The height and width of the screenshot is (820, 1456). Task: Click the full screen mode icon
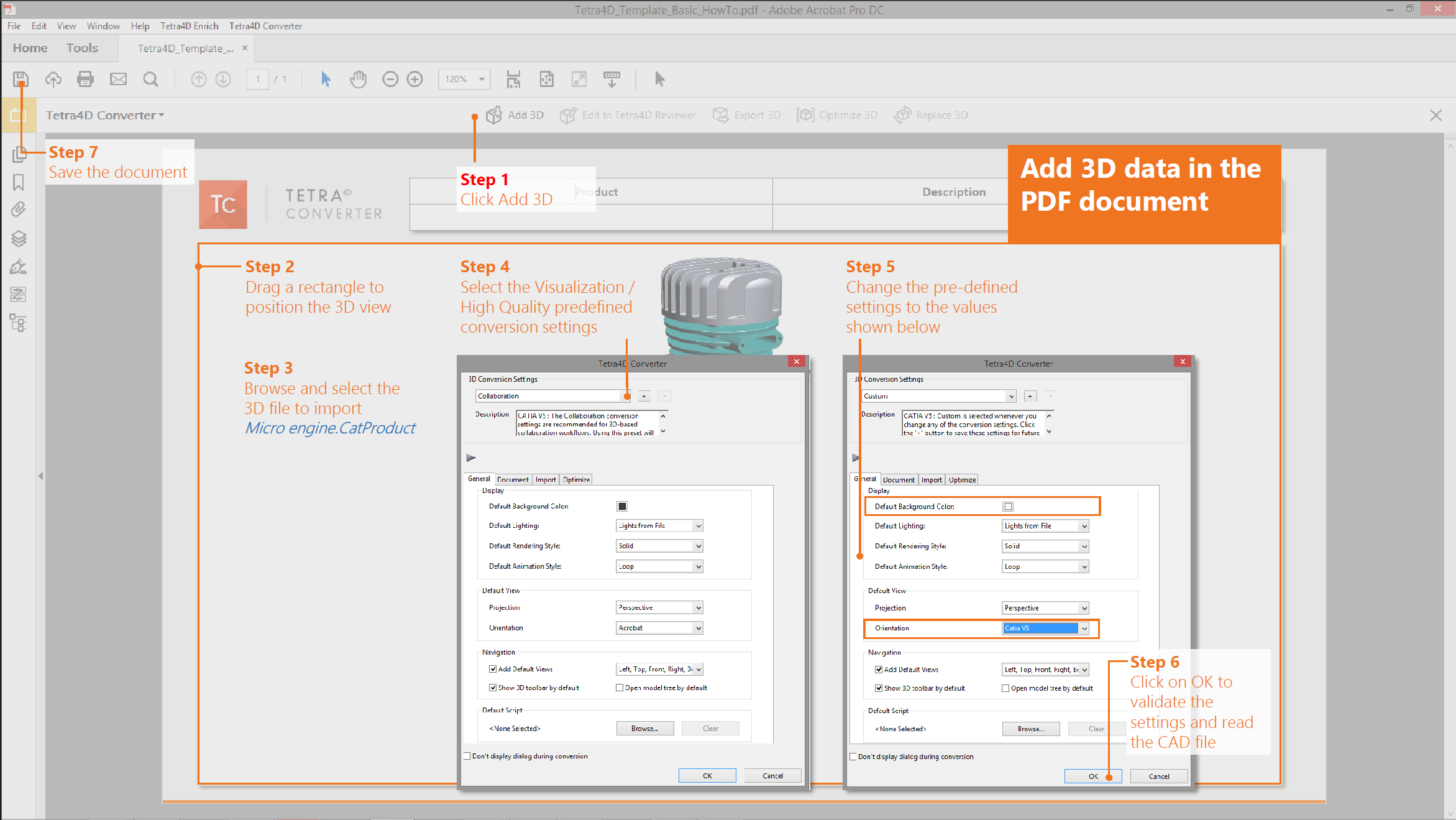click(579, 79)
